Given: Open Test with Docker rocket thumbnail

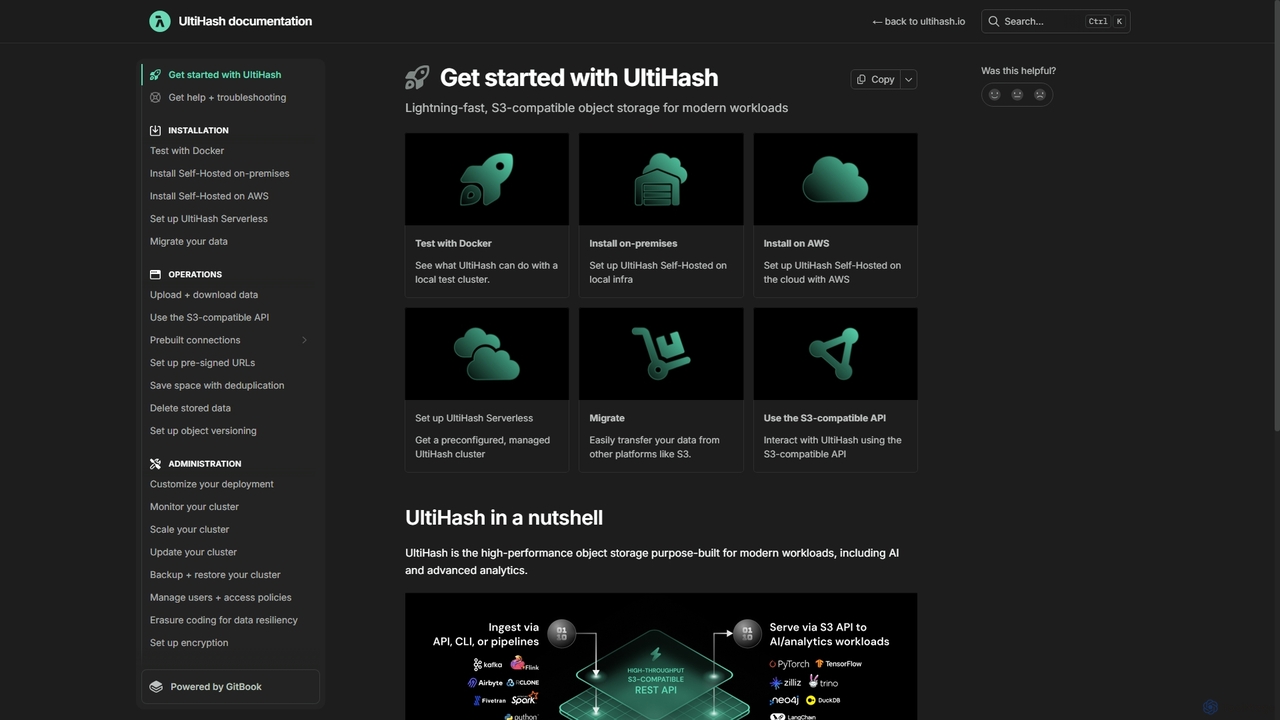Looking at the screenshot, I should 487,179.
